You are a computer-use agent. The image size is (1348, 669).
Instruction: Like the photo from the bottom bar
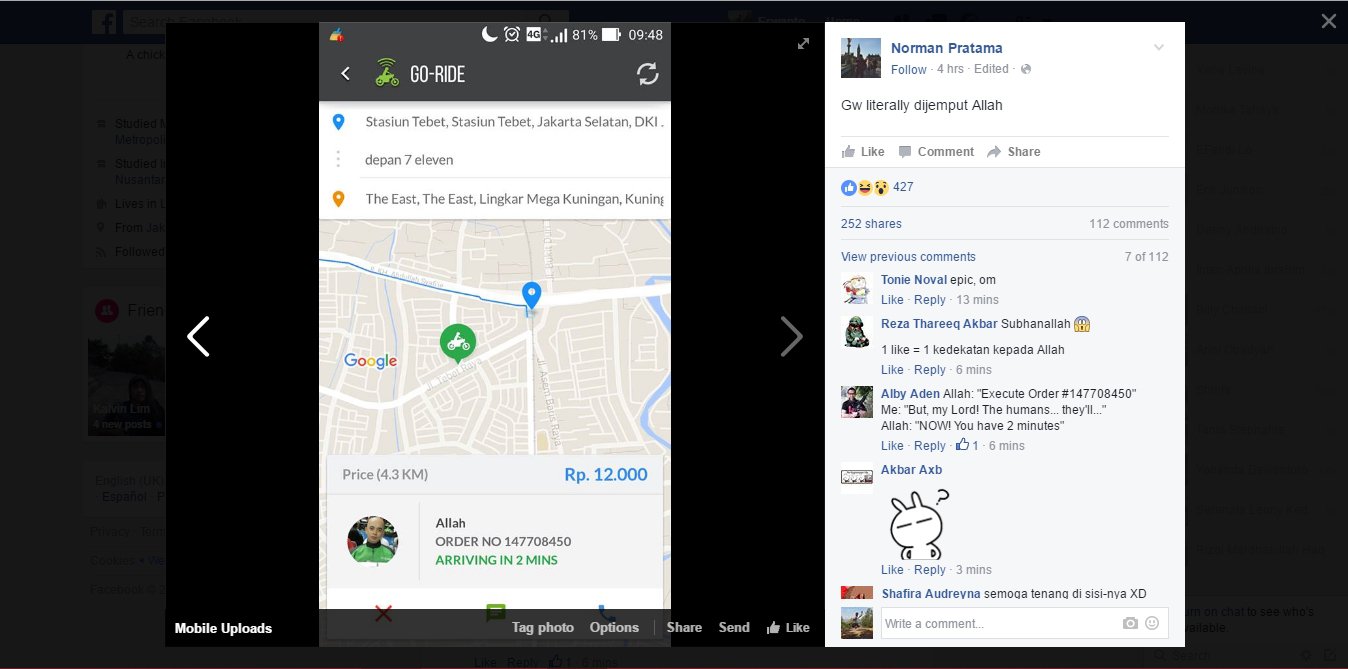click(x=788, y=628)
